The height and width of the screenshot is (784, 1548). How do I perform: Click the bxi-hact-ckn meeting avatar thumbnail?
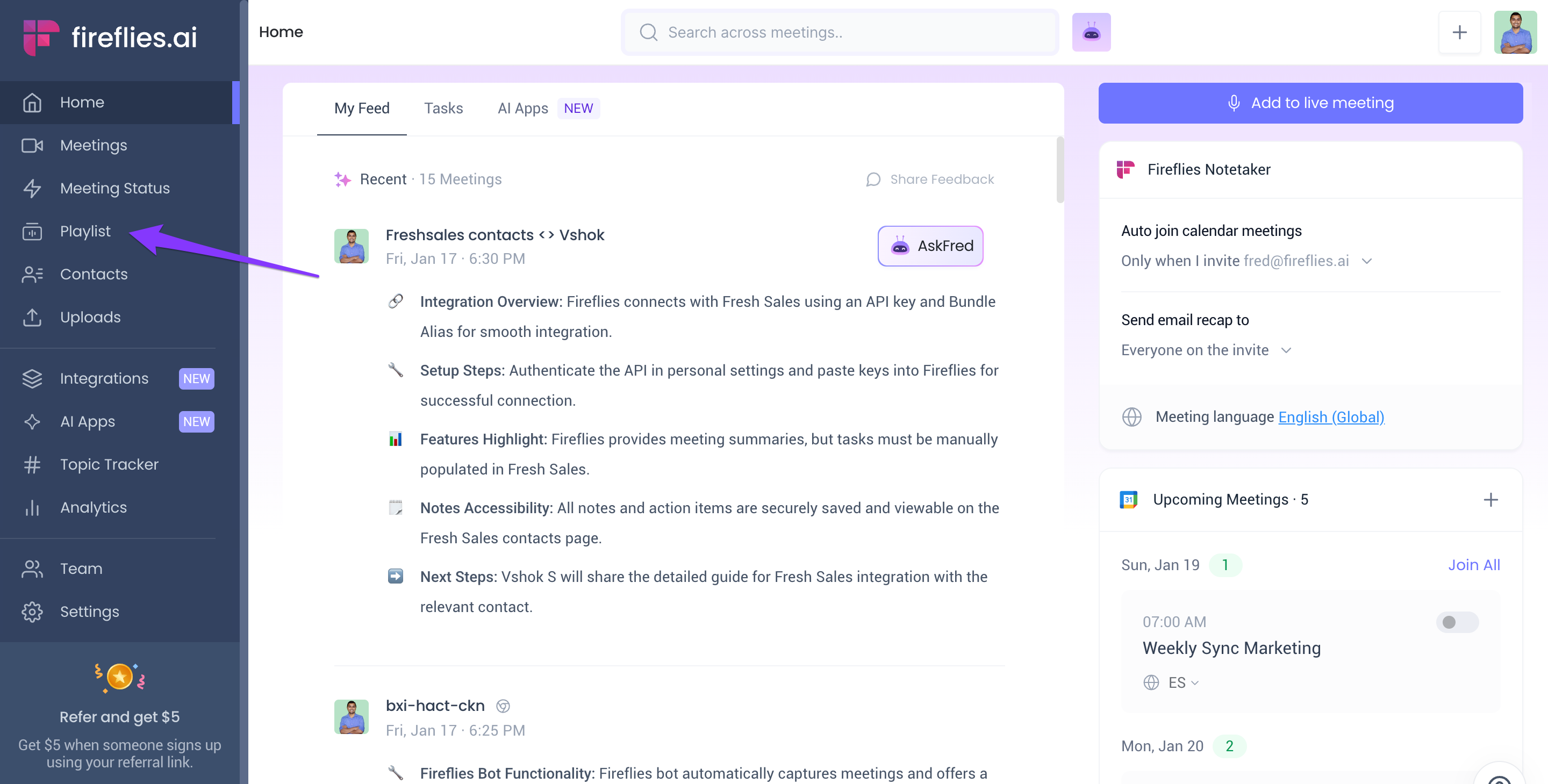coord(352,717)
